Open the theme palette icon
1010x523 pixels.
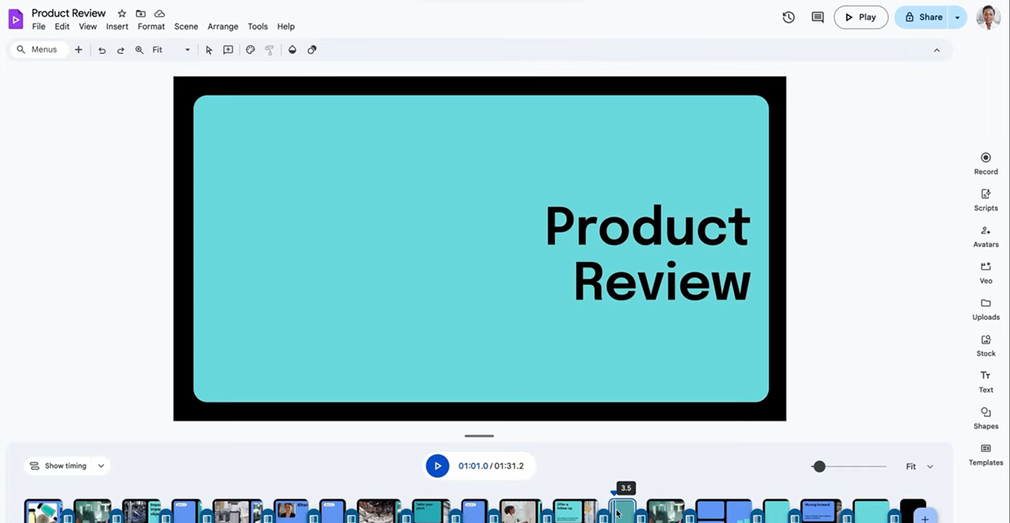(251, 50)
